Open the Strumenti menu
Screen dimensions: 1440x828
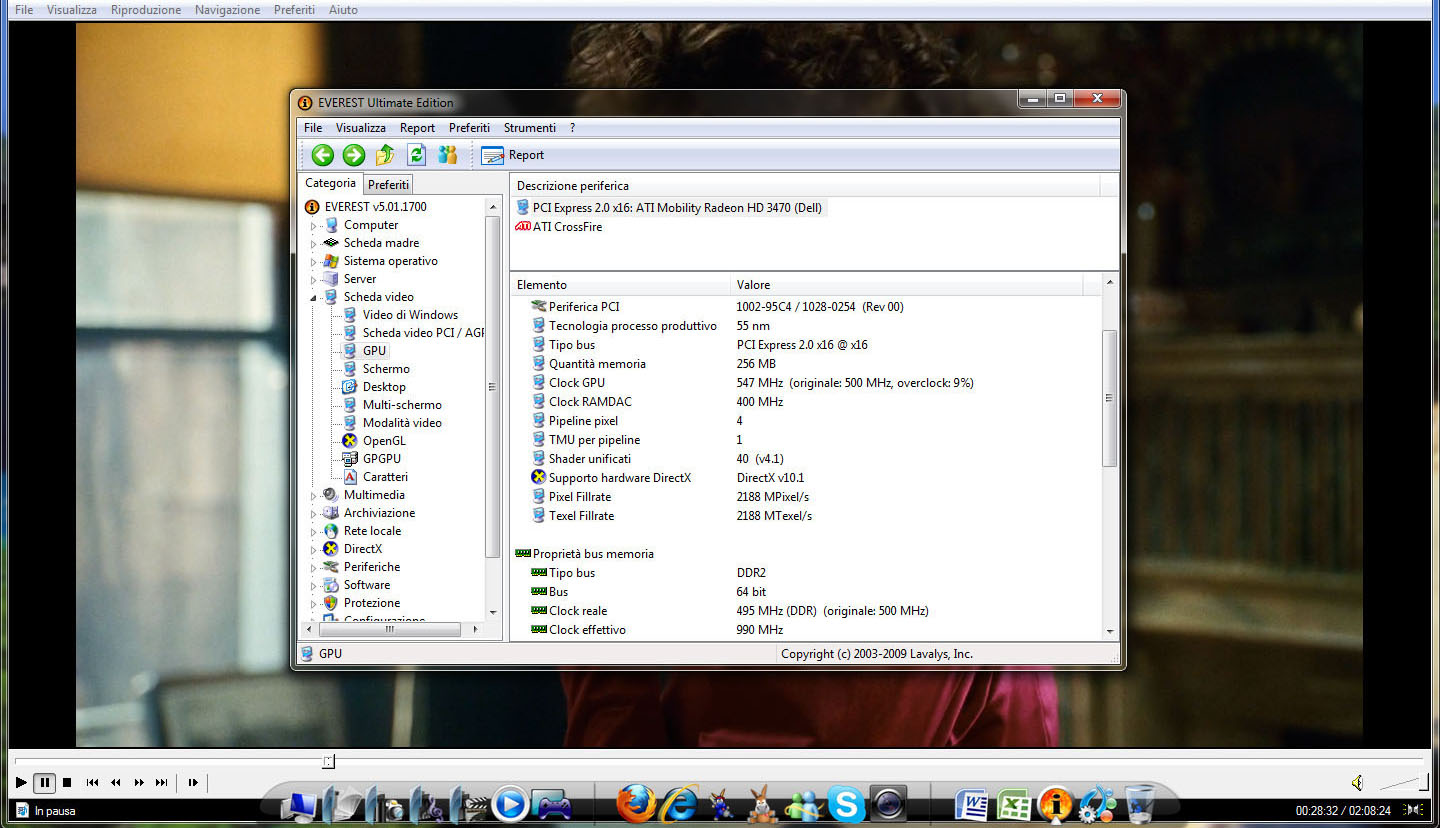(530, 128)
